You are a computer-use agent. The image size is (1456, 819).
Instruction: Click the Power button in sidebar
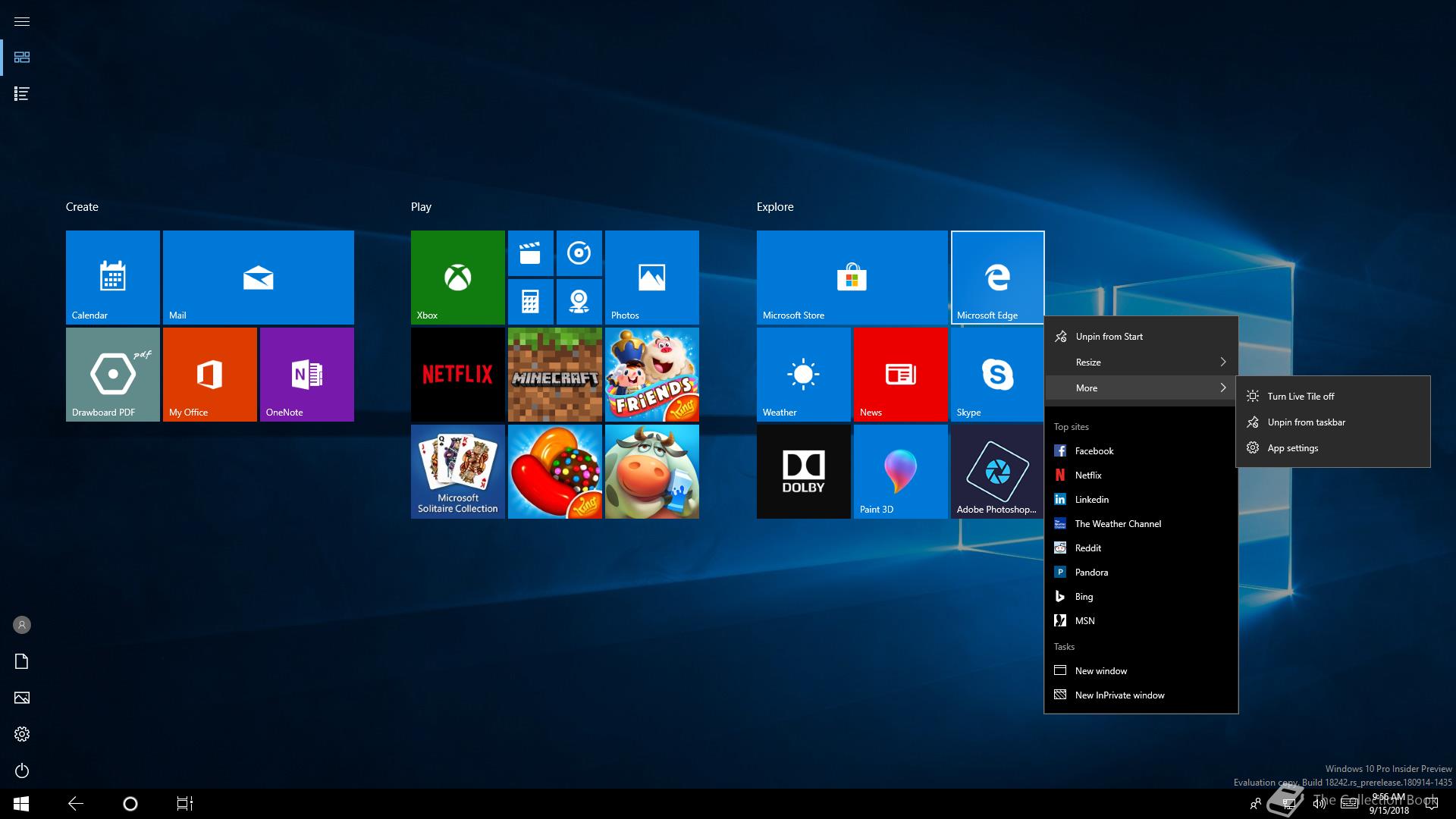coord(22,770)
